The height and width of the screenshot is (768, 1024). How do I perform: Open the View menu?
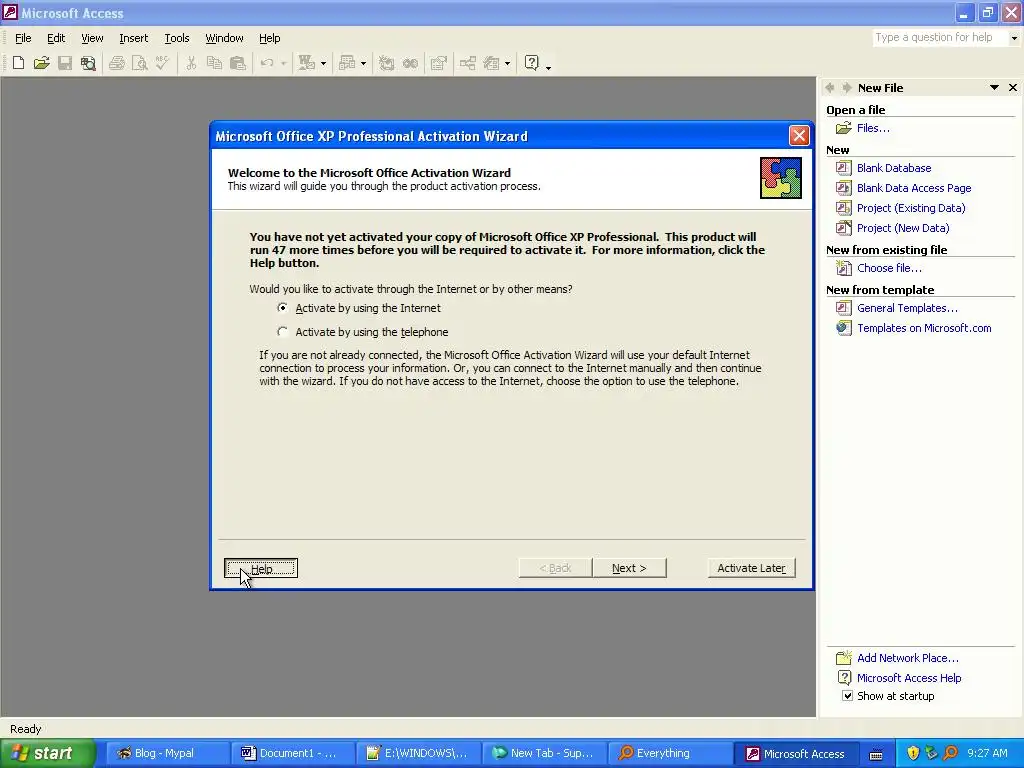pyautogui.click(x=92, y=38)
